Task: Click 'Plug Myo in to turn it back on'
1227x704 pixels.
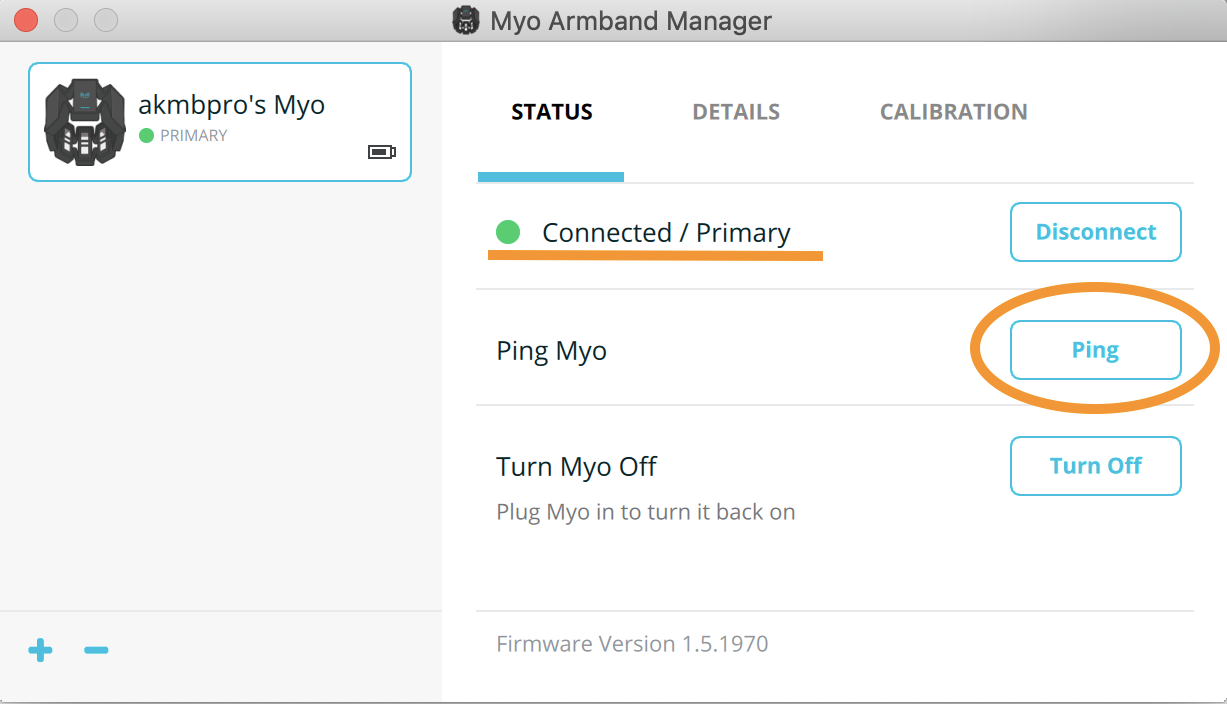Action: pos(646,513)
